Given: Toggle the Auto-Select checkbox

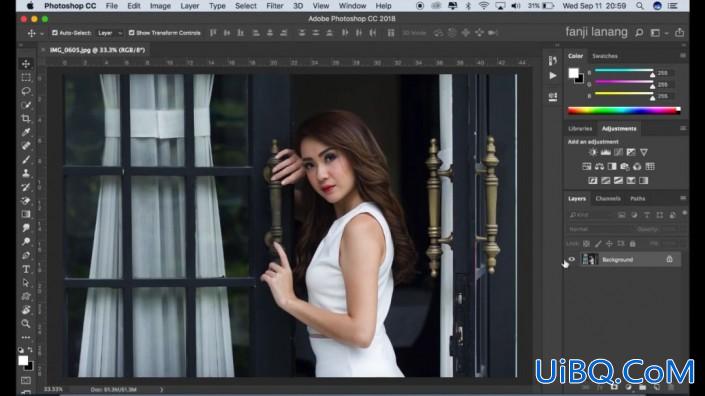Looking at the screenshot, I should [x=55, y=33].
